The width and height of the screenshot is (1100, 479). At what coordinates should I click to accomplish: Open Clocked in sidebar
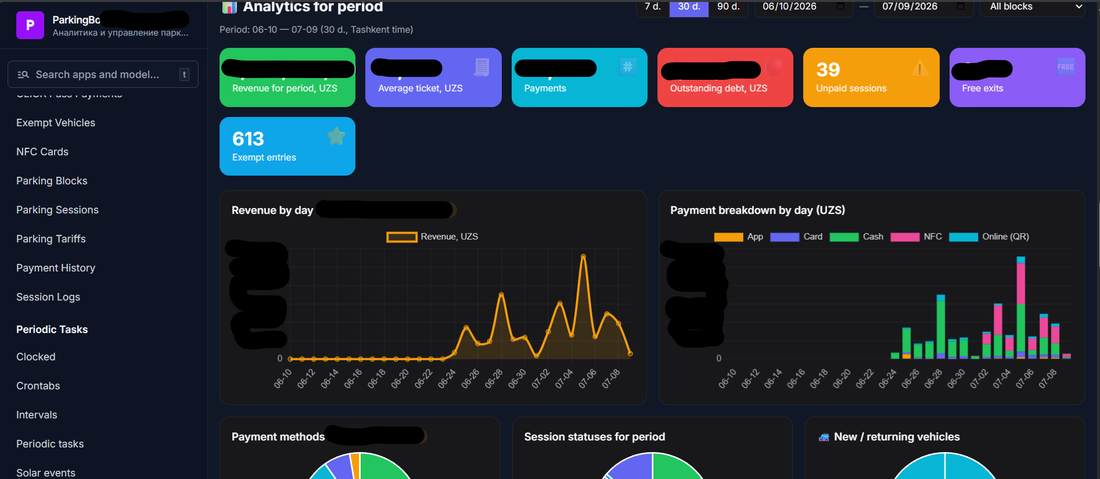click(36, 357)
